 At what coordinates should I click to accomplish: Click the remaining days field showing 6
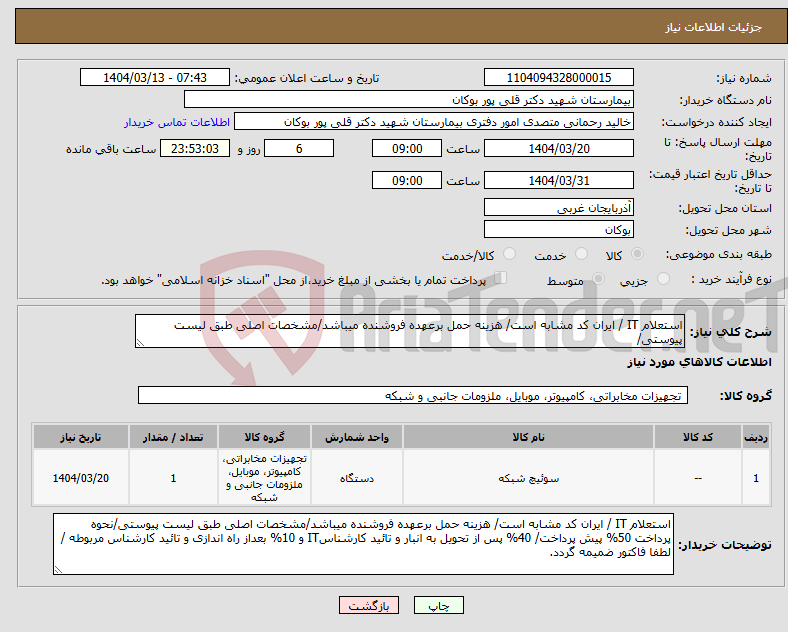pyautogui.click(x=299, y=149)
